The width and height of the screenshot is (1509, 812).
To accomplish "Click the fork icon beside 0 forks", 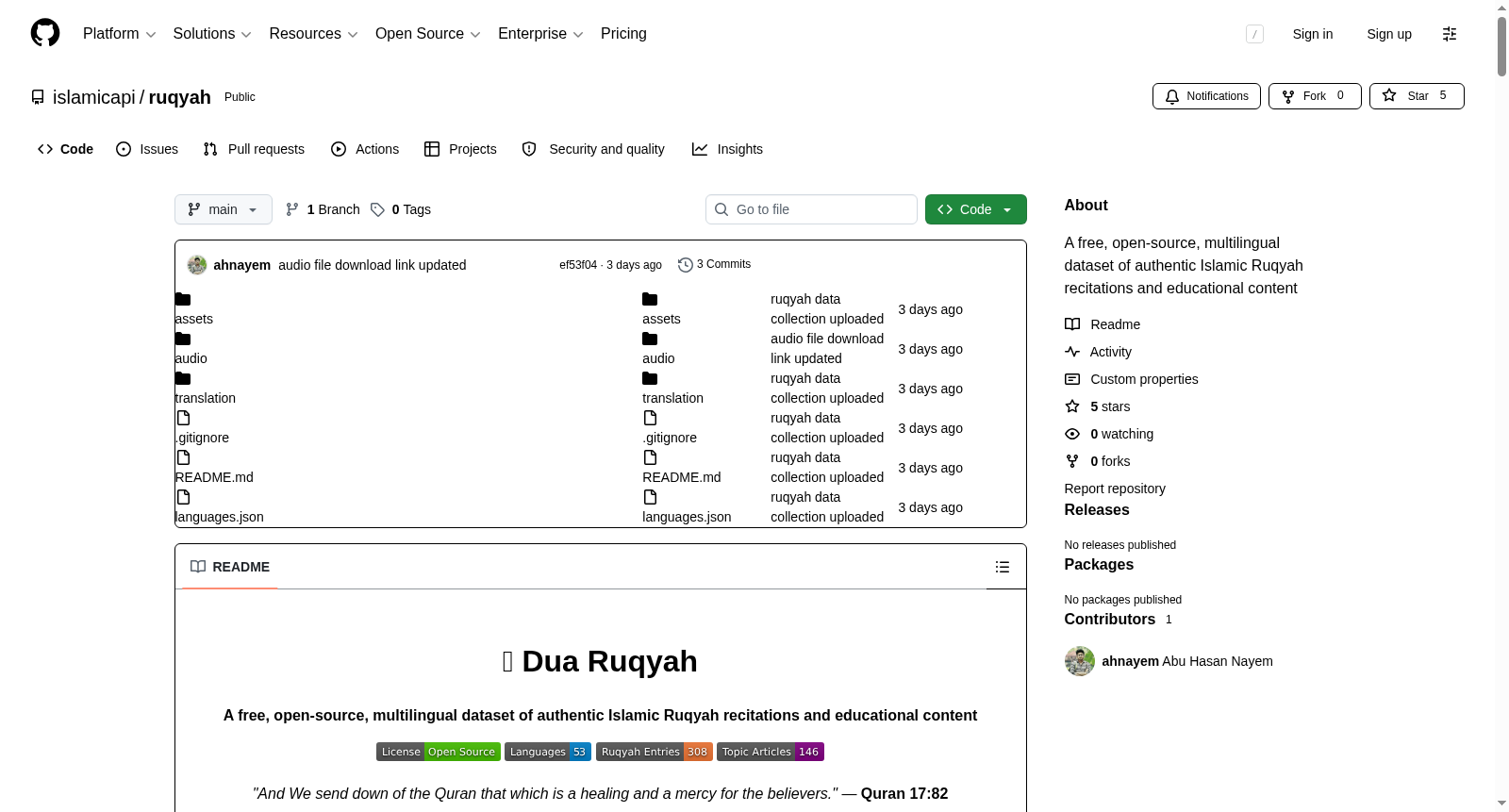I will (1072, 461).
